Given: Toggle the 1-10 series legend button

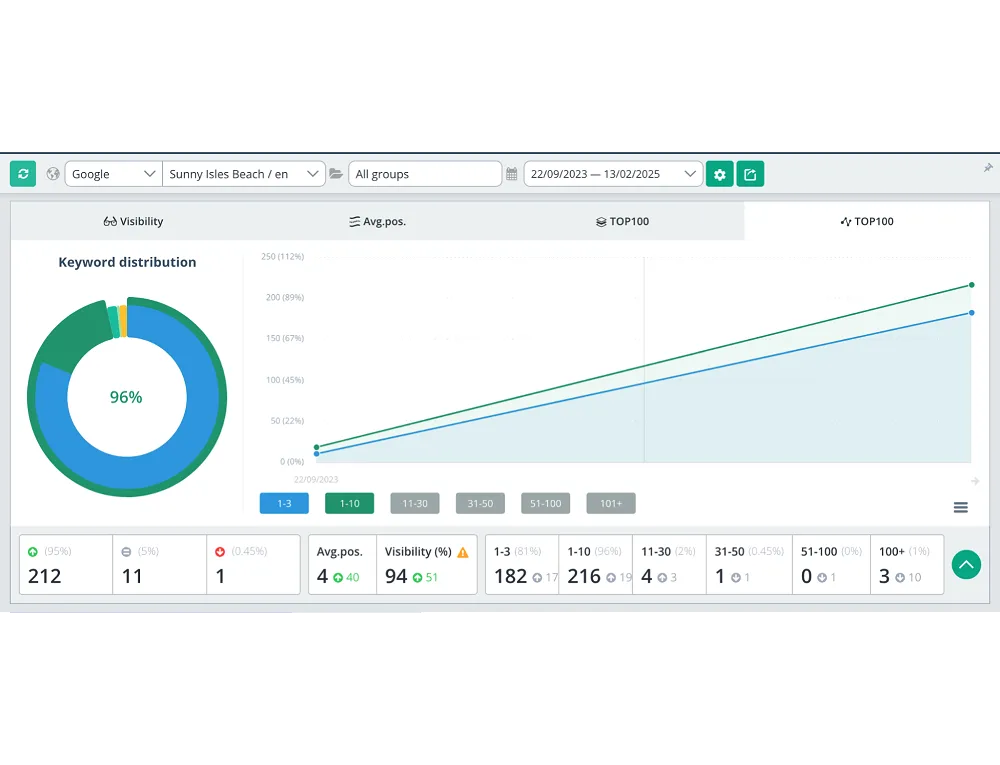Looking at the screenshot, I should (349, 503).
